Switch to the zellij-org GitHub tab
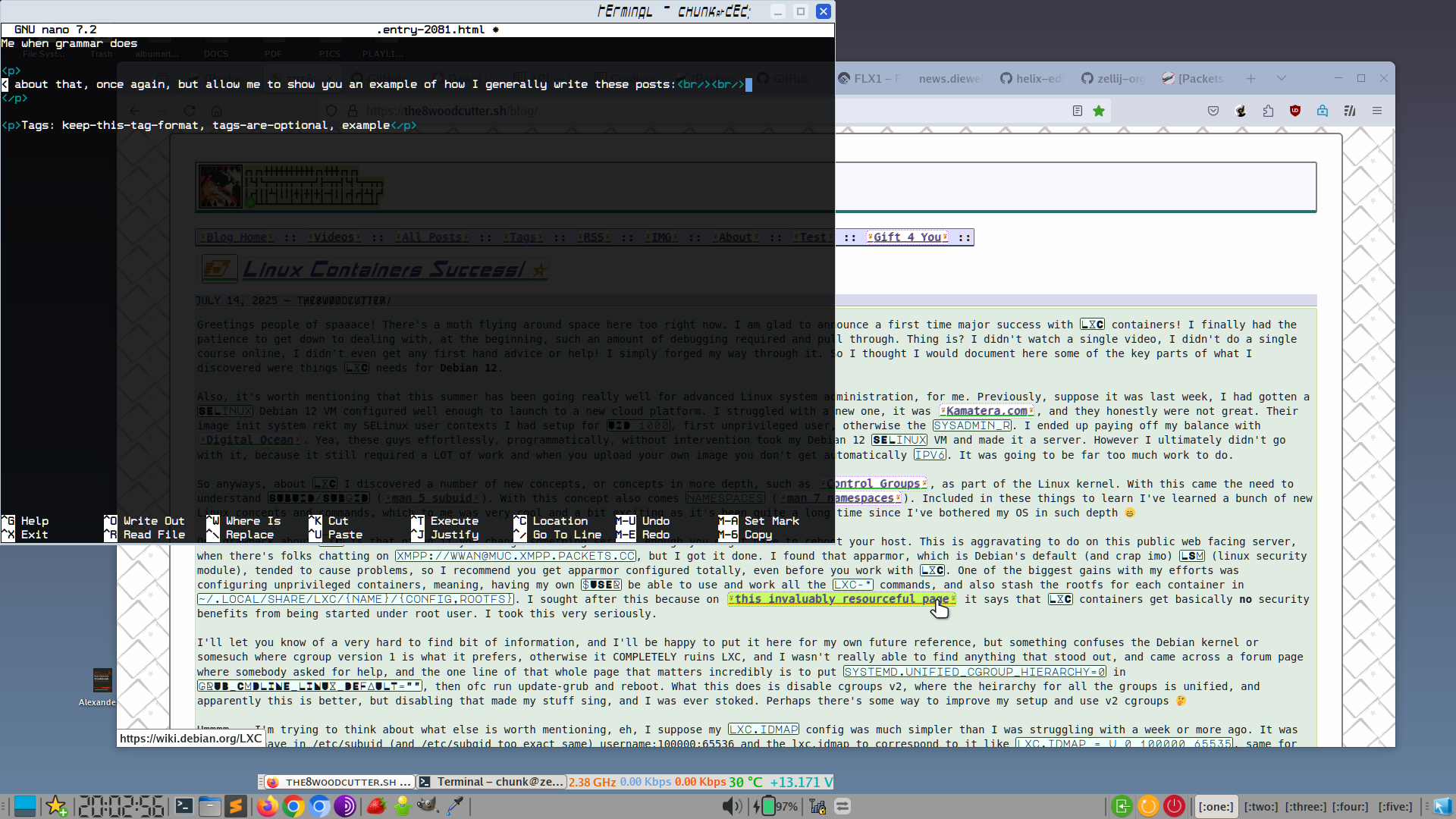1456x819 pixels. (x=1112, y=79)
